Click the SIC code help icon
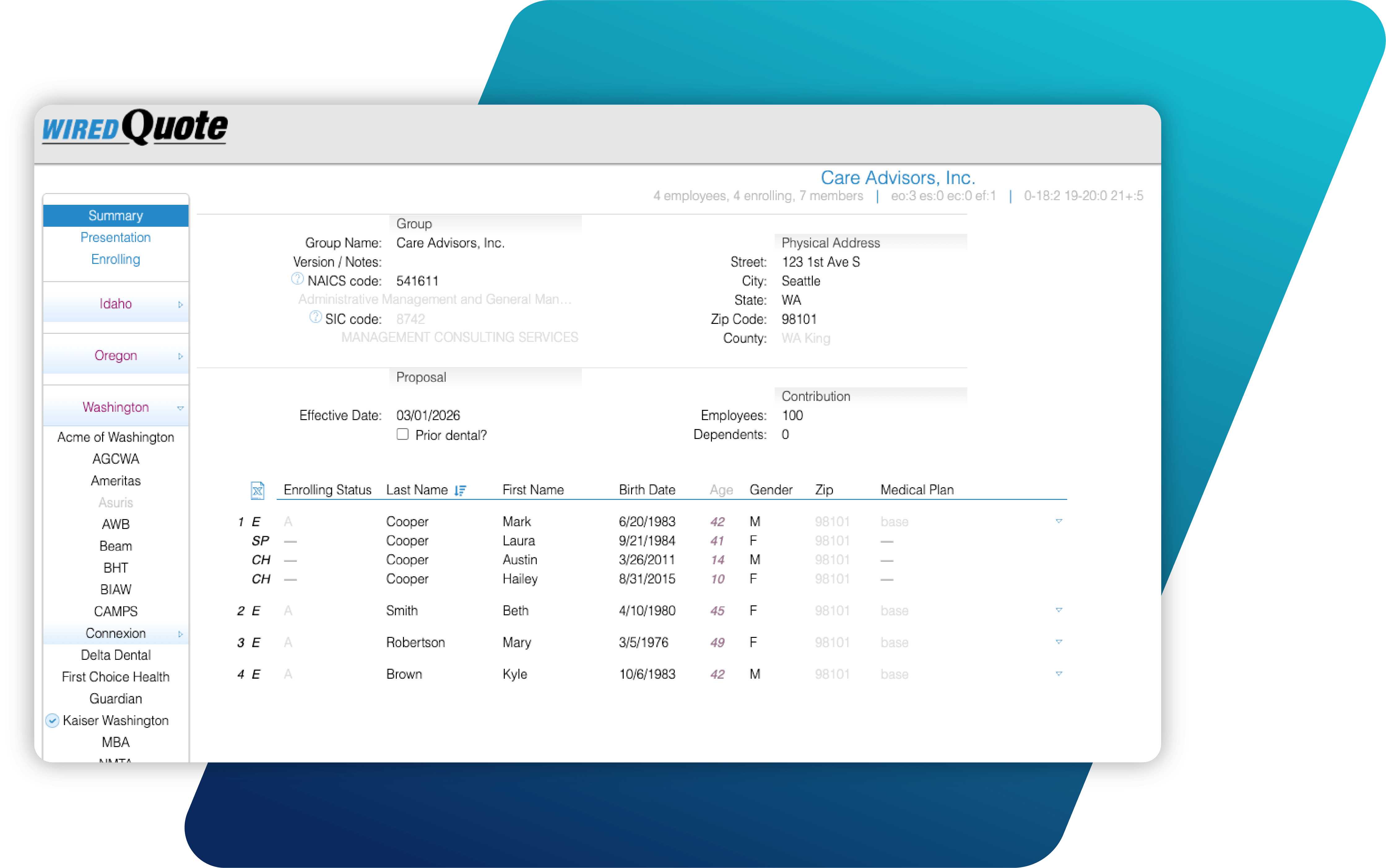 (x=315, y=317)
